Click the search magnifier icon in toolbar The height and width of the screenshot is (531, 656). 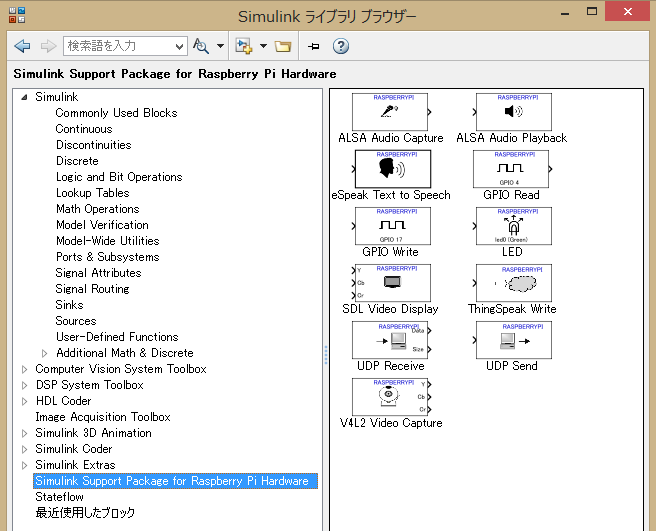[x=201, y=46]
